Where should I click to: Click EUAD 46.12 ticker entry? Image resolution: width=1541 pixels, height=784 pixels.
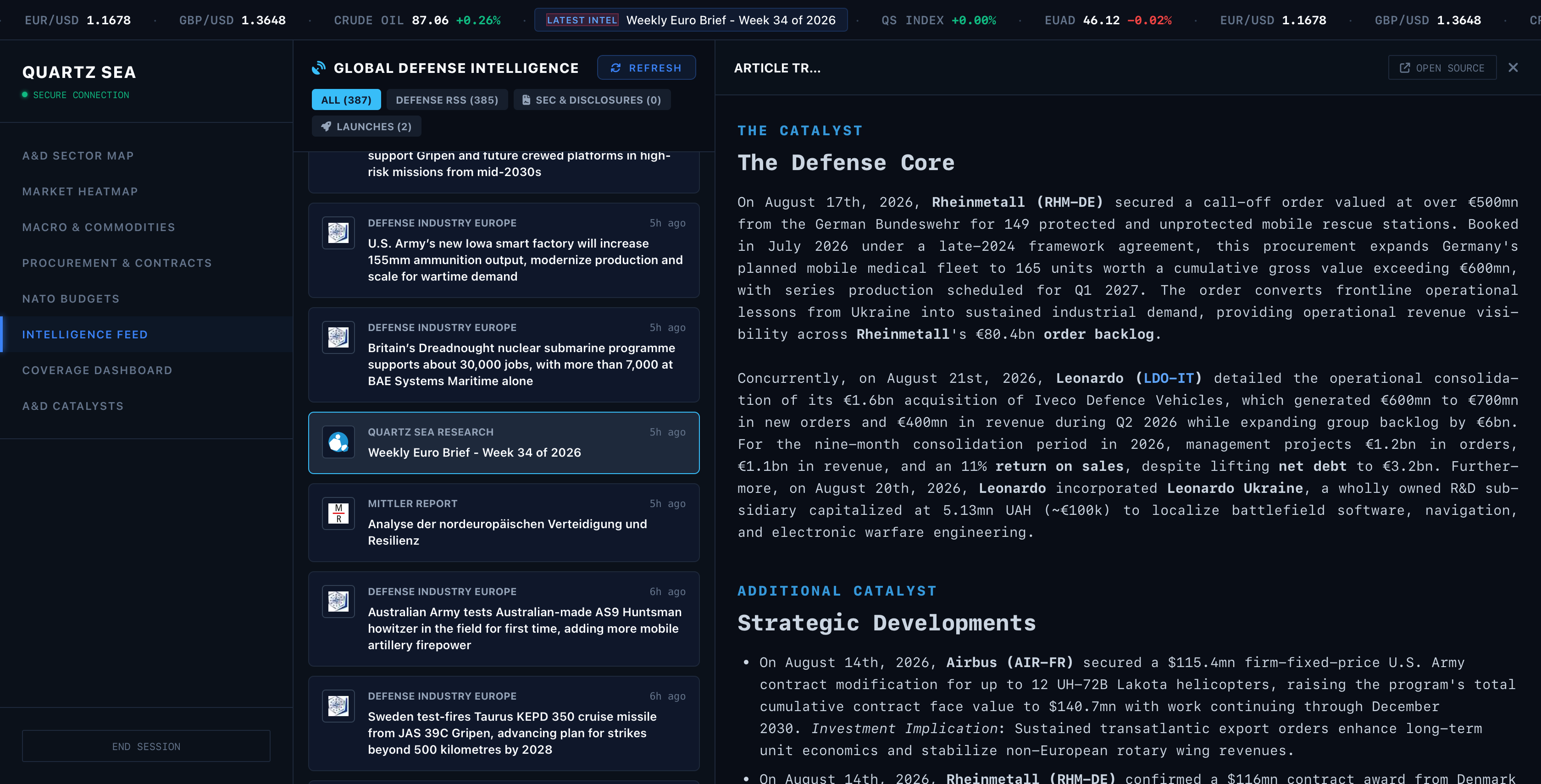click(x=1108, y=20)
